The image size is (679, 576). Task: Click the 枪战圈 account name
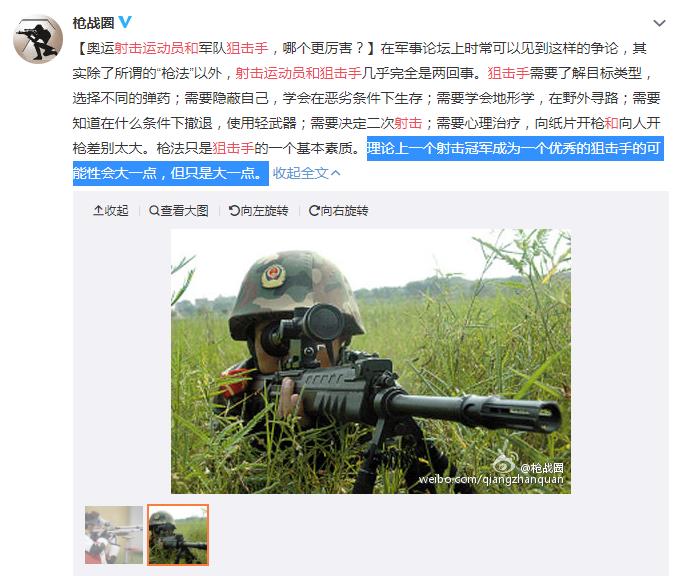click(93, 23)
